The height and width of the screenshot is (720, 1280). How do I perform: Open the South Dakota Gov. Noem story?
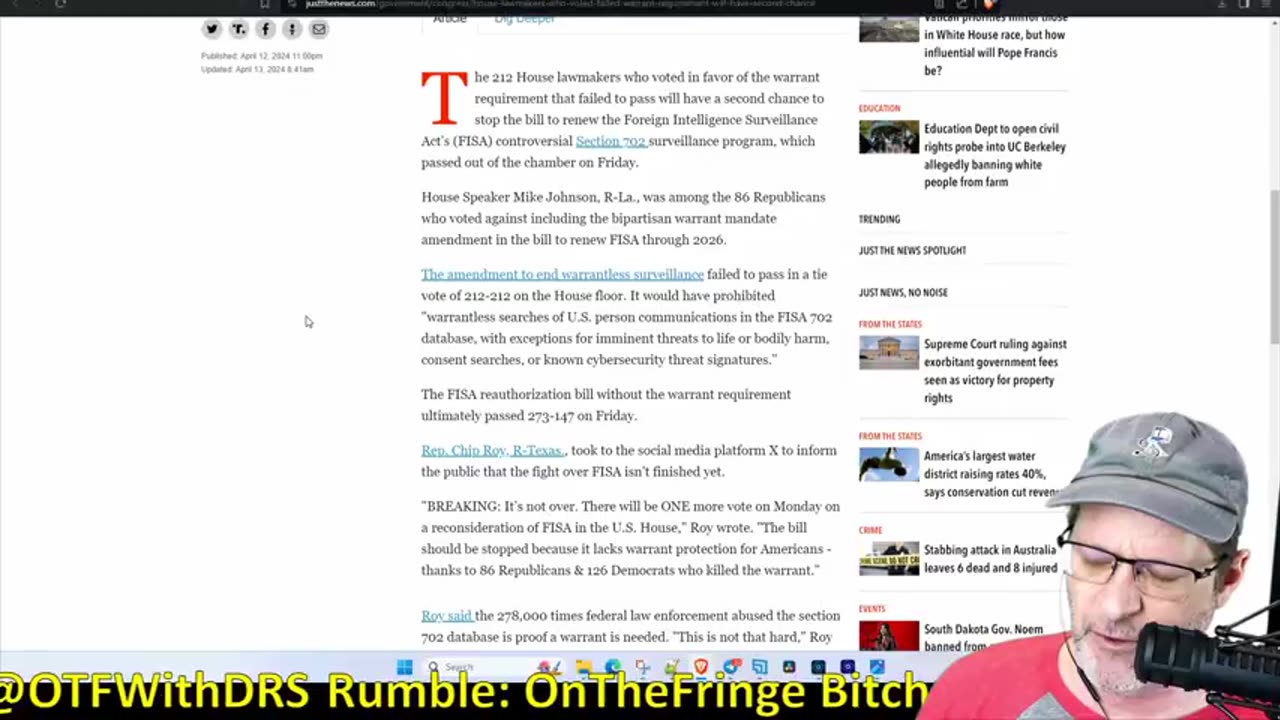click(x=984, y=638)
